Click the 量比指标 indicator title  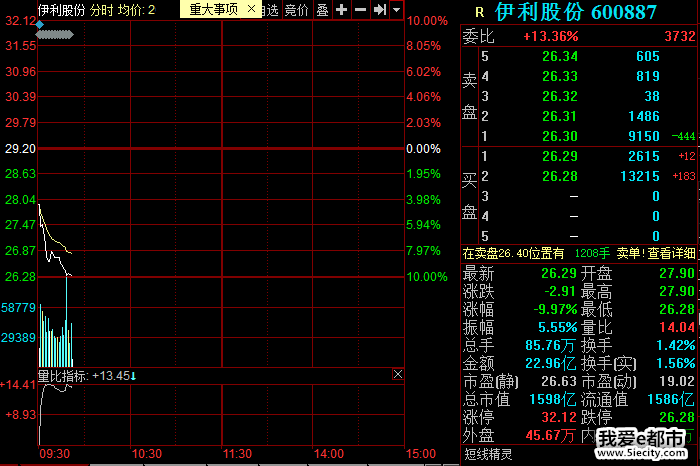point(63,376)
